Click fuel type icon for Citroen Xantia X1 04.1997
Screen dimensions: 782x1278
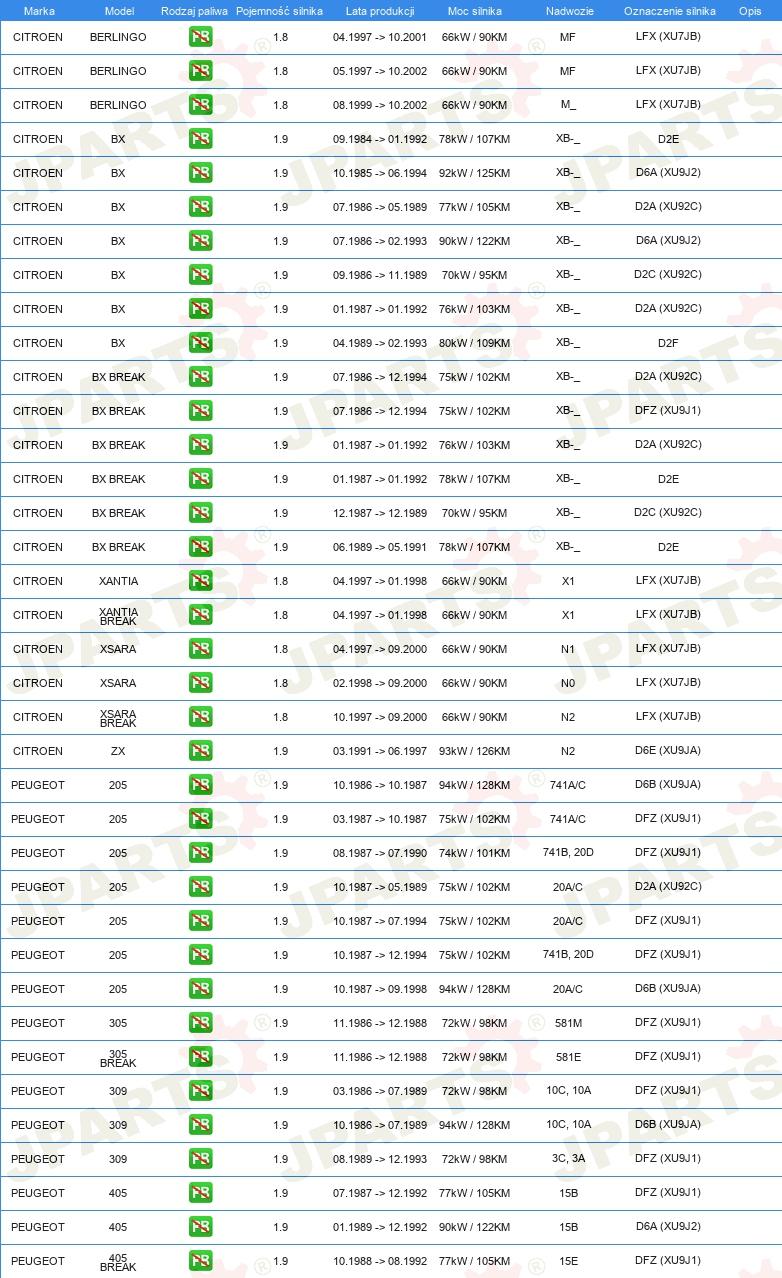pyautogui.click(x=200, y=581)
